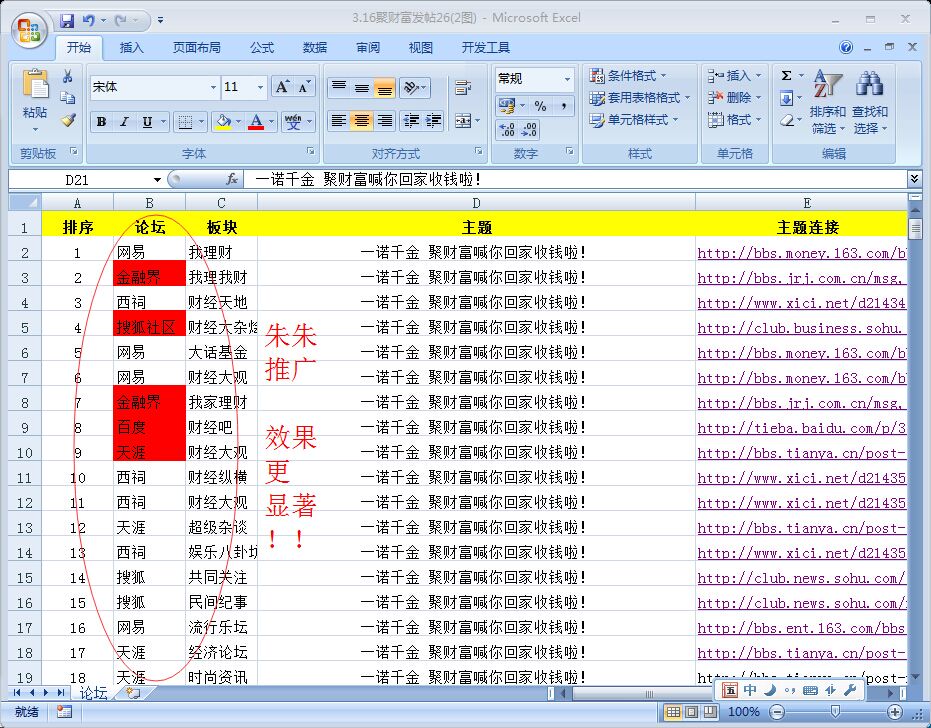Open Sort and Filter tool
931x728 pixels.
tap(828, 101)
